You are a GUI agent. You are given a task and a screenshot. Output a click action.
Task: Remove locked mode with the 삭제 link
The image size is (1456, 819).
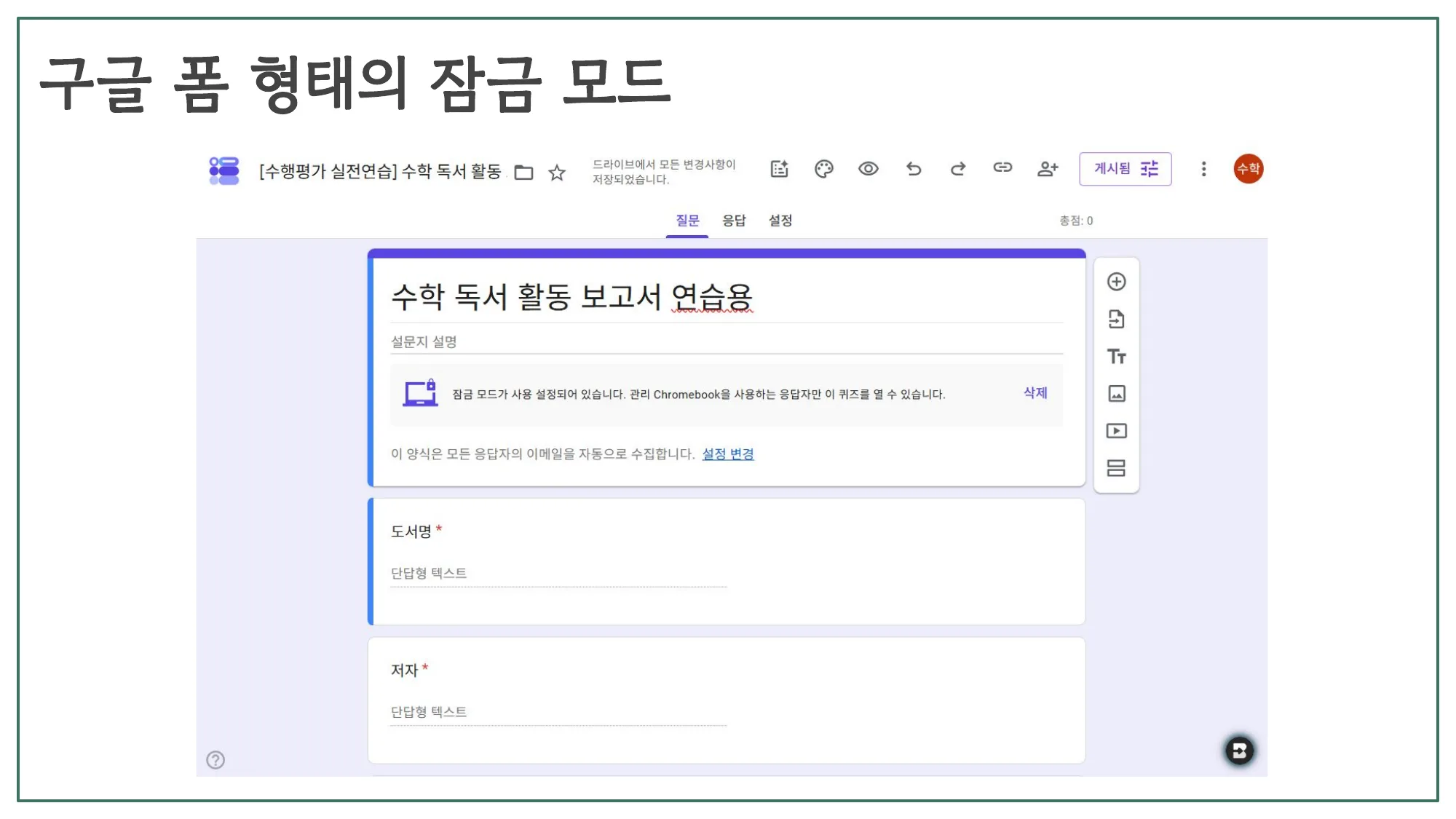tap(1035, 393)
